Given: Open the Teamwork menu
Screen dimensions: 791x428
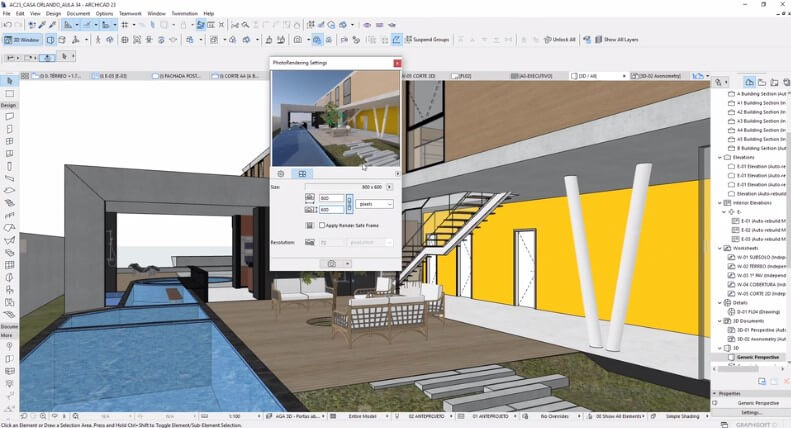Looking at the screenshot, I should [130, 14].
